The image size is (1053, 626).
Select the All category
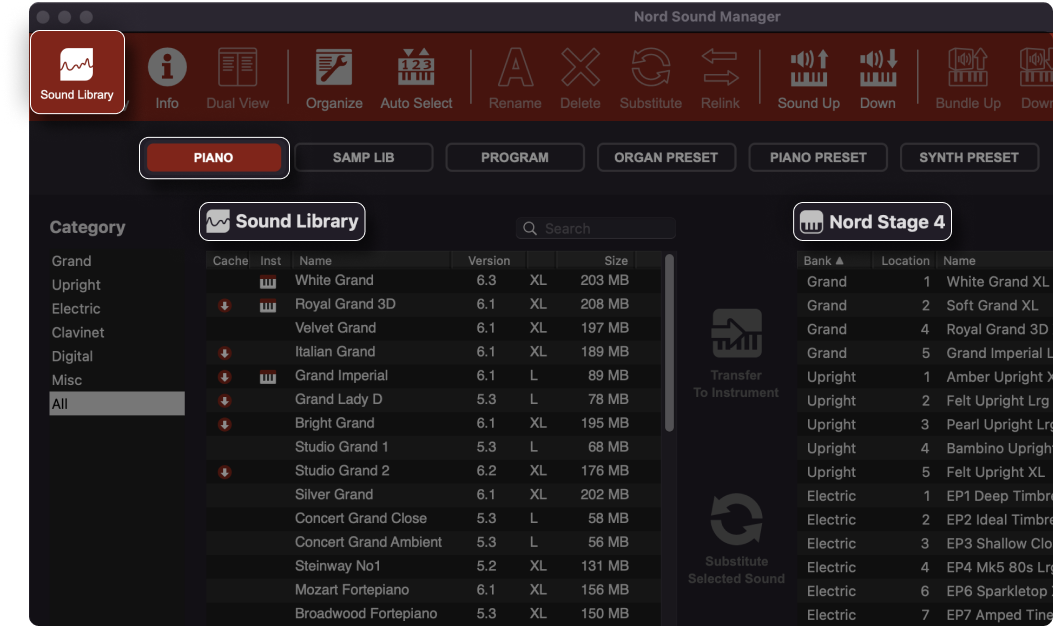117,404
